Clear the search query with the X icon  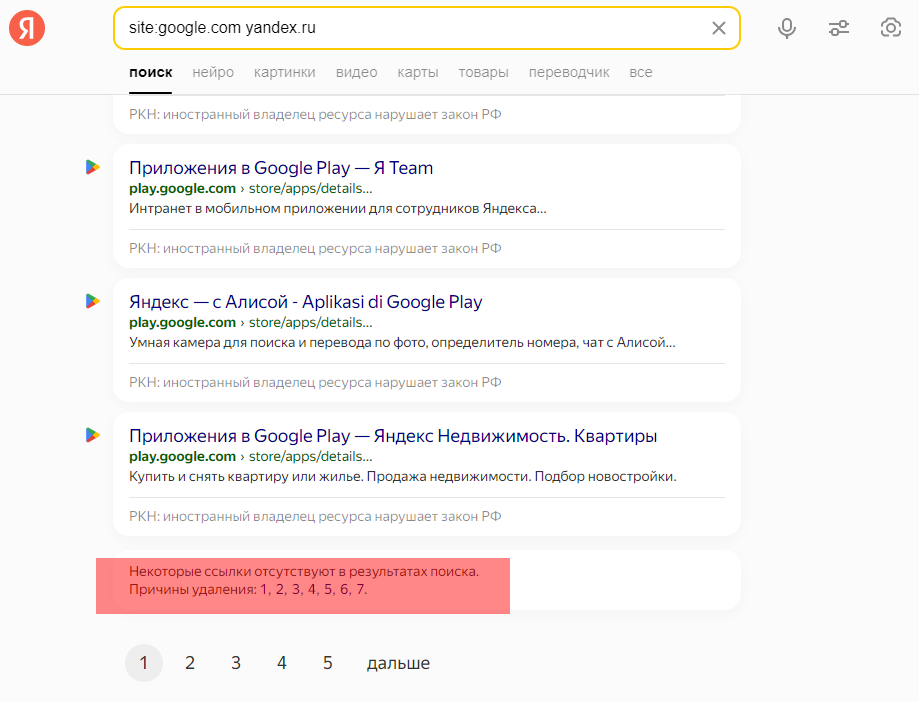click(x=719, y=28)
